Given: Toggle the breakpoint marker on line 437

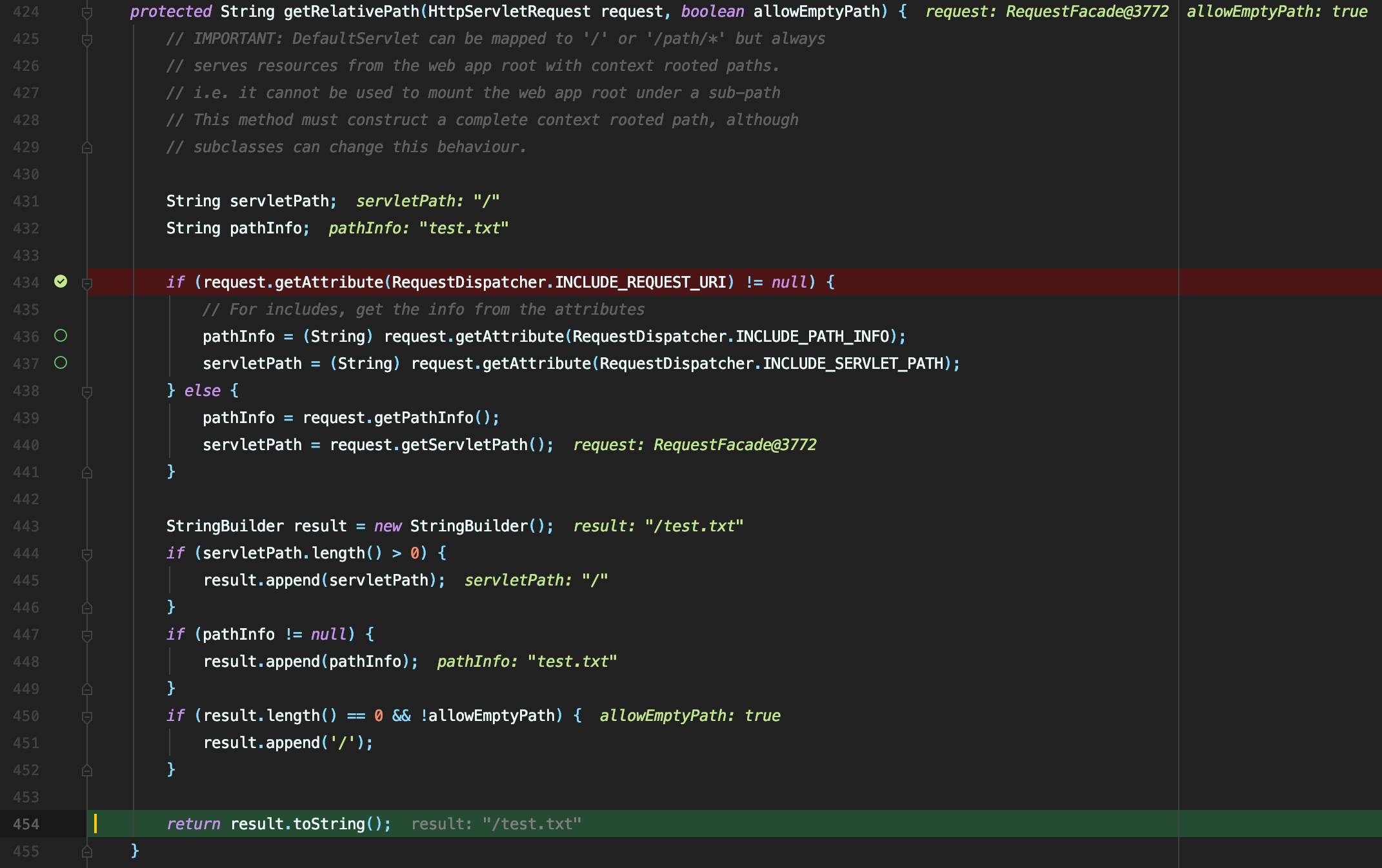Looking at the screenshot, I should click(61, 362).
